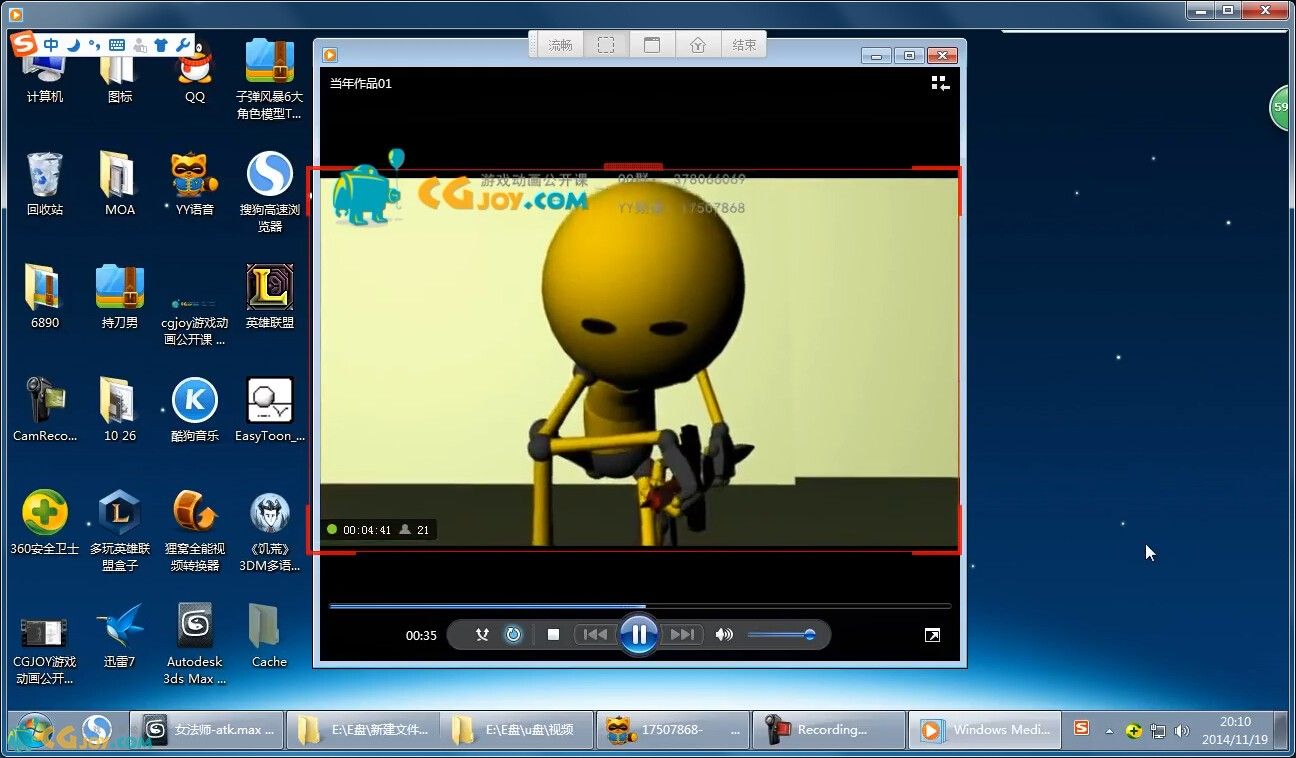
Task: Pause the video in Windows Media Player
Action: tap(638, 634)
